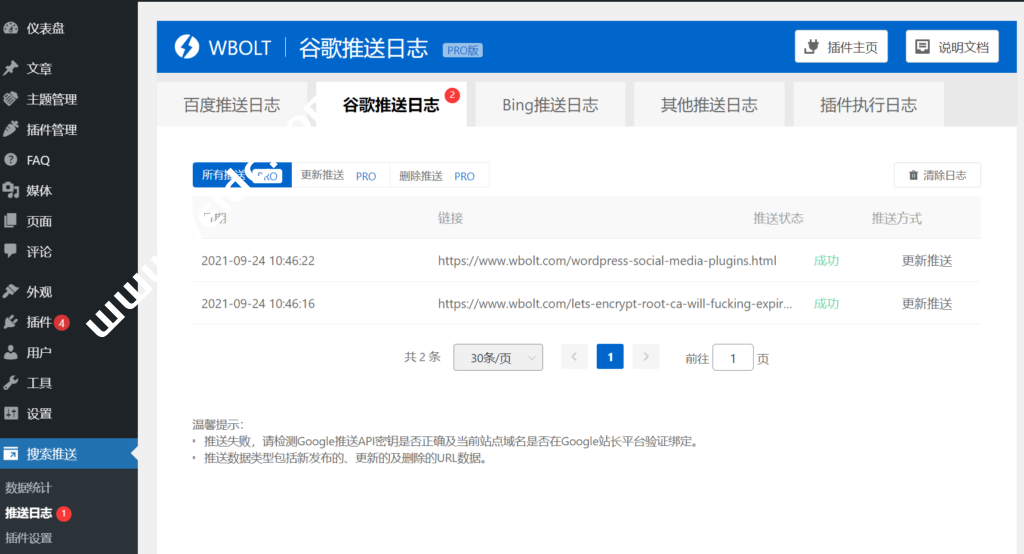Open the 插件执行日志 tab
1024x554 pixels.
869,105
